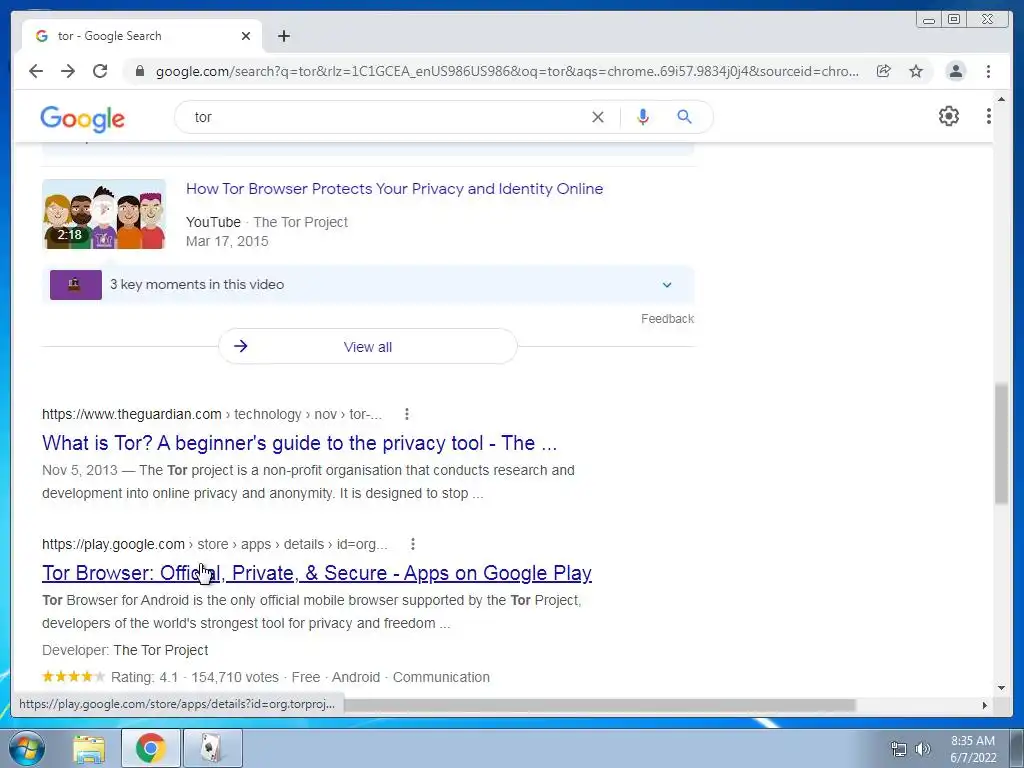Open Windows Explorer from the taskbar
The width and height of the screenshot is (1024, 768).
point(89,748)
